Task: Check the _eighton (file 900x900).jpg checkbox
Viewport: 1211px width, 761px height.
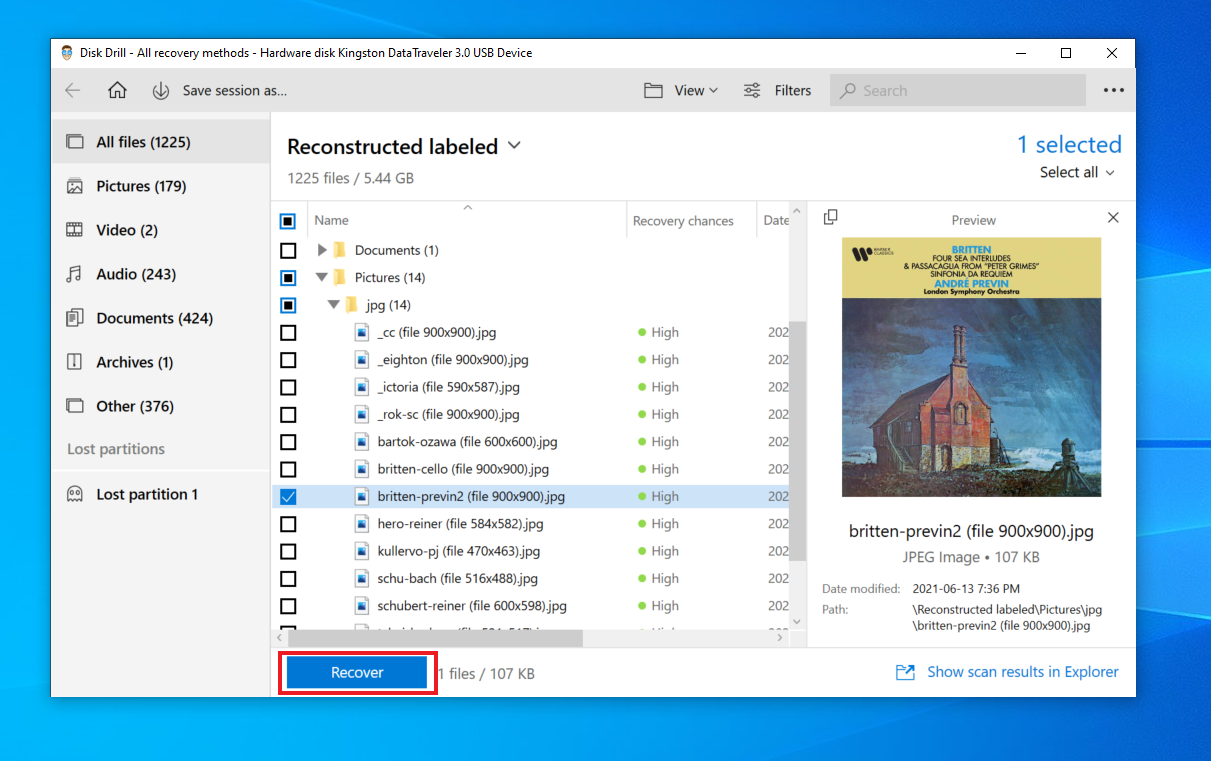Action: click(288, 360)
